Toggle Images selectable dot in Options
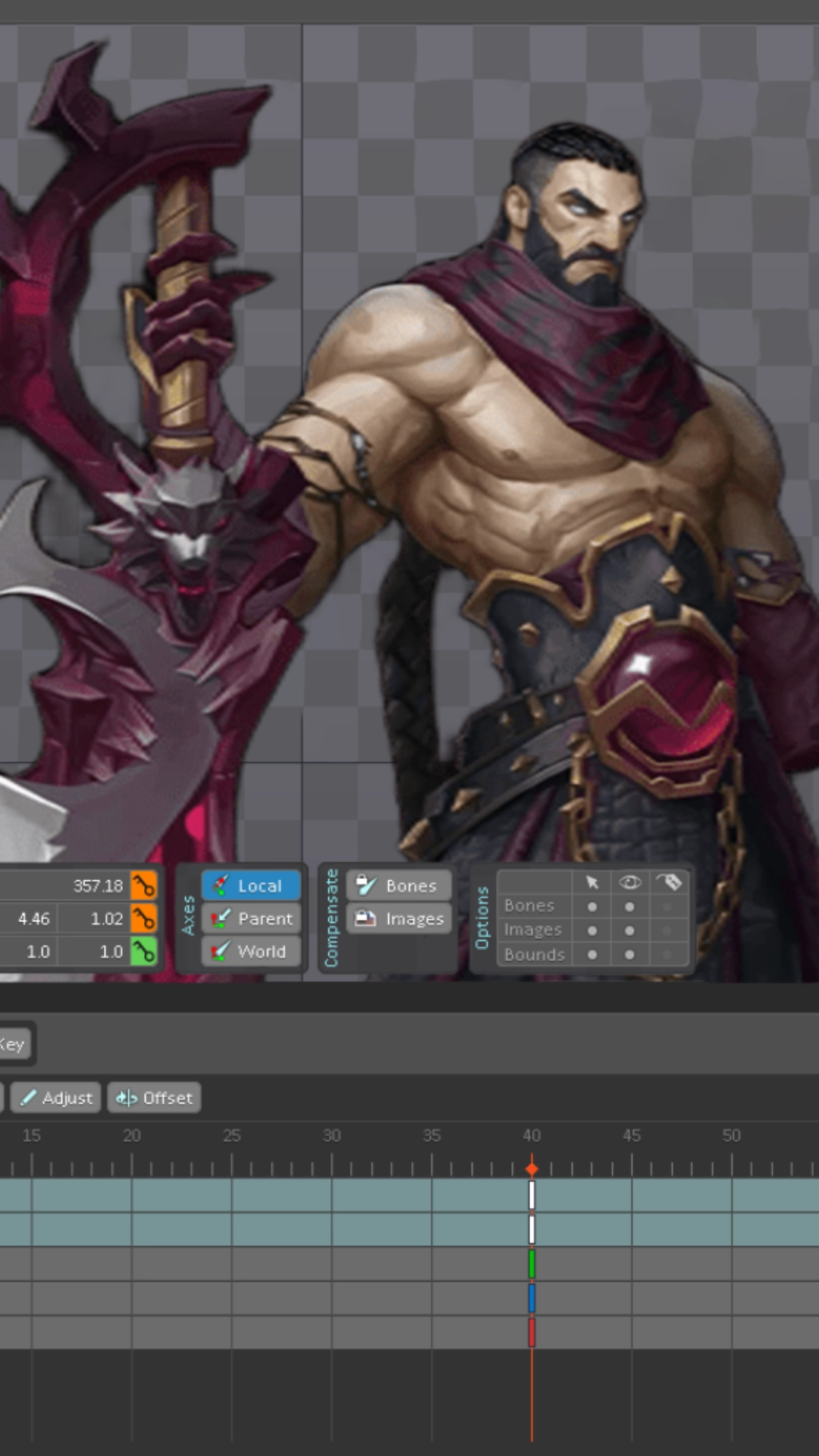This screenshot has width=819, height=1456. click(x=592, y=930)
